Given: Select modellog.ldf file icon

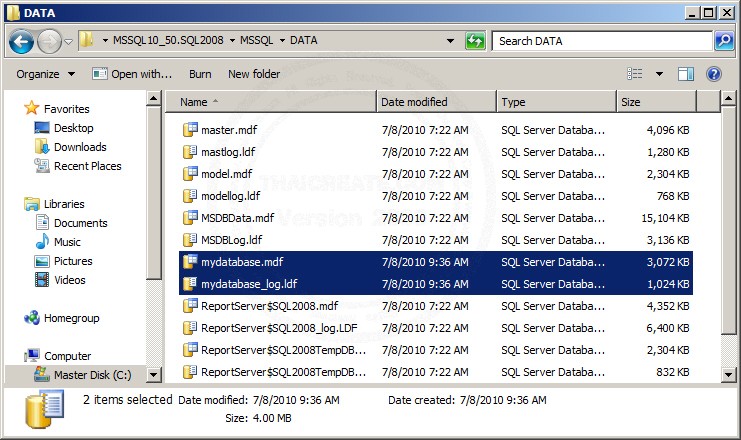Looking at the screenshot, I should pos(190,196).
